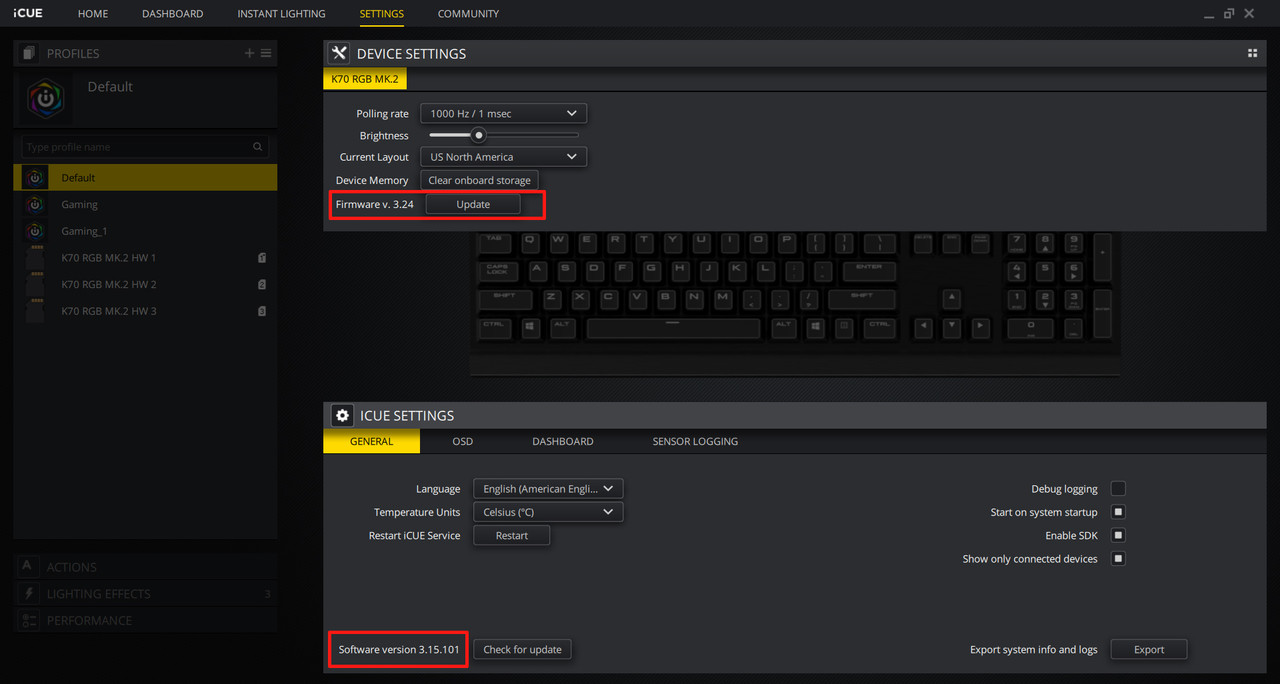Adjust the Brightness slider
This screenshot has height=684, width=1280.
point(504,135)
